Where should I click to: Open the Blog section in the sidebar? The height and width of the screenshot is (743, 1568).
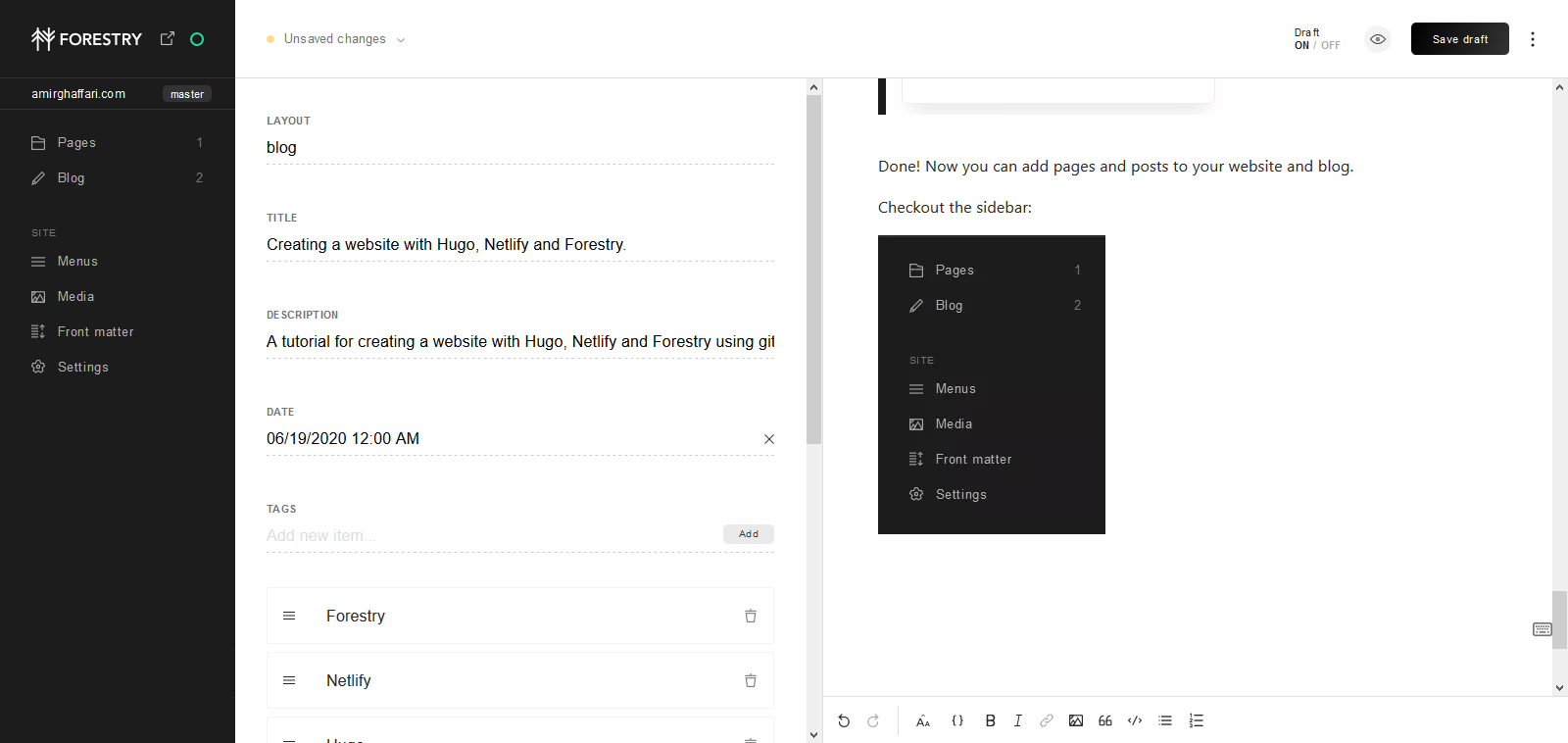(x=118, y=177)
